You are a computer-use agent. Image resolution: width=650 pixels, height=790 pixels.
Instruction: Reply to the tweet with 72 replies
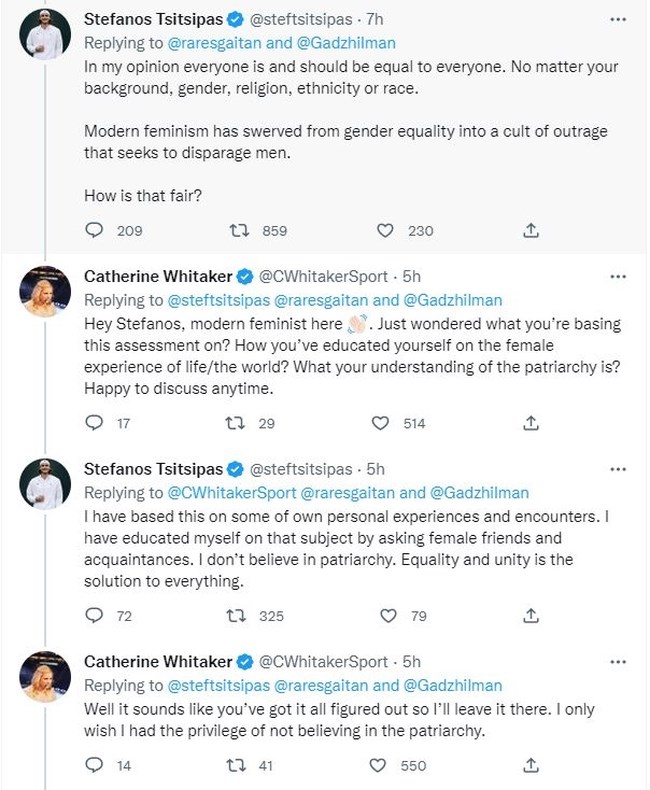tap(95, 616)
